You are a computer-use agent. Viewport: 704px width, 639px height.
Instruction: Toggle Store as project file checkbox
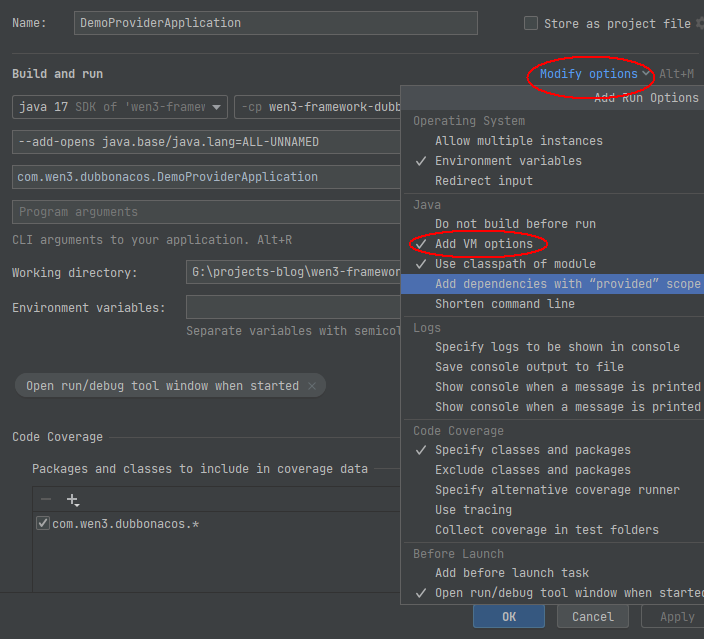point(531,23)
